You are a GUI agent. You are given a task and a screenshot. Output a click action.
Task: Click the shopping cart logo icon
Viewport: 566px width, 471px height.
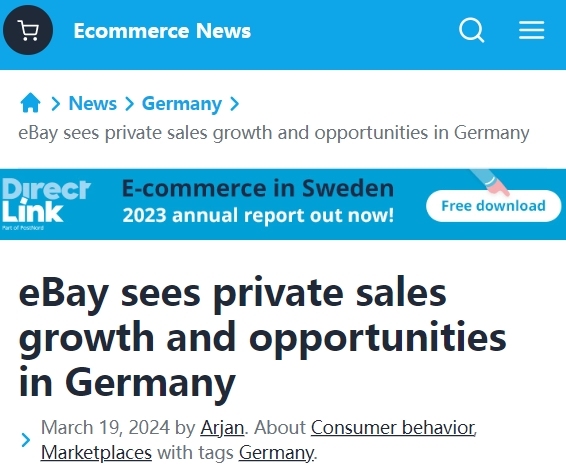(x=28, y=30)
